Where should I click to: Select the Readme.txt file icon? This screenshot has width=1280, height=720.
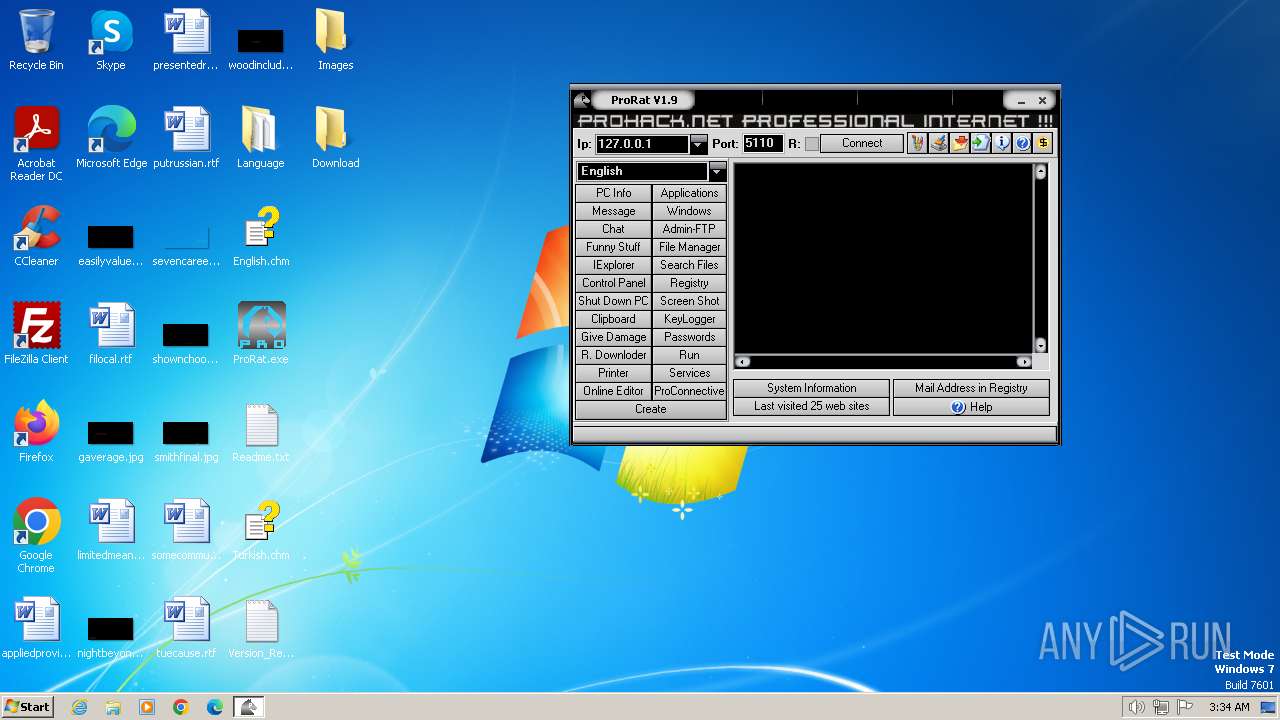pyautogui.click(x=261, y=432)
